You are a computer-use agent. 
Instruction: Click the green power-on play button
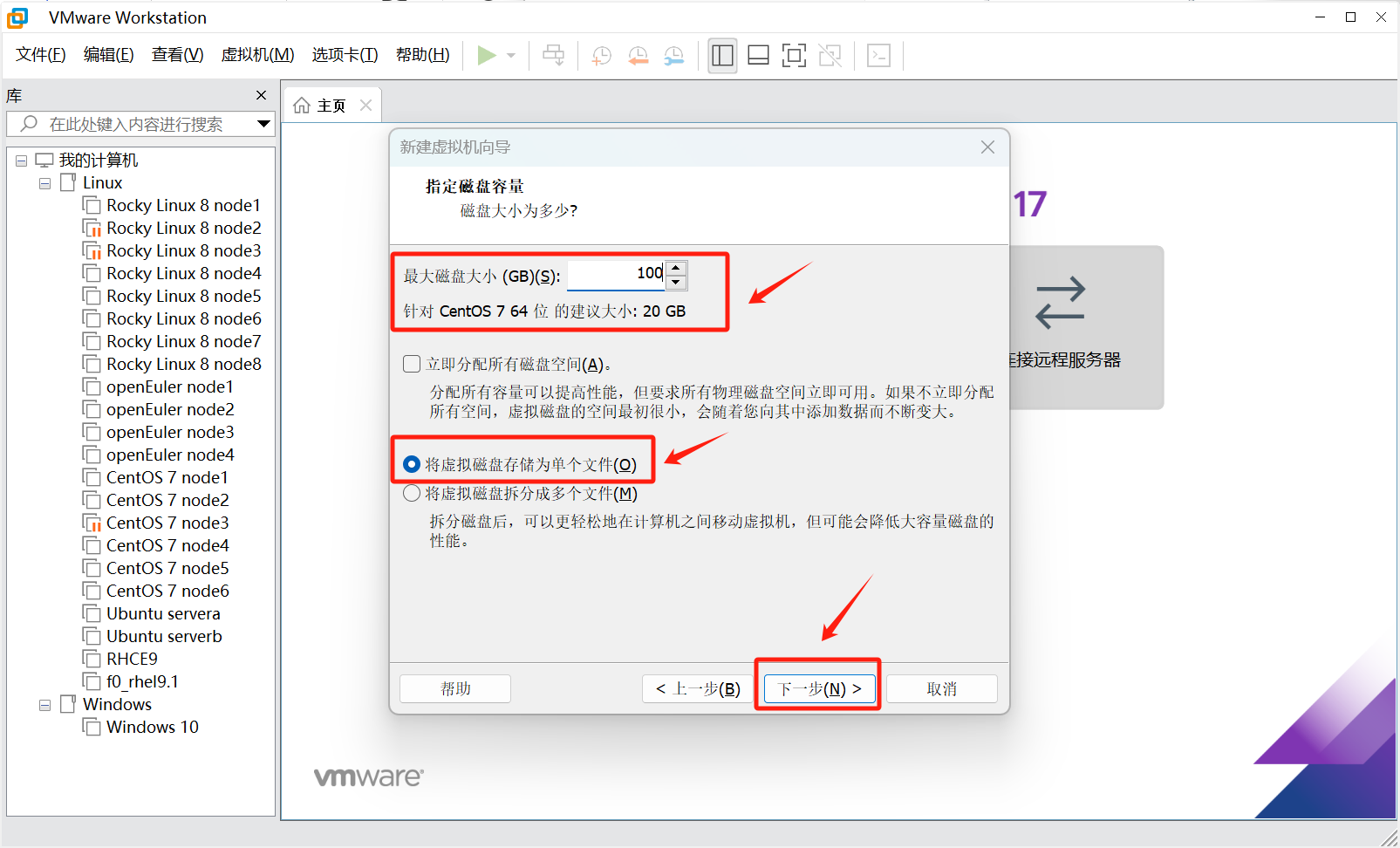487,56
